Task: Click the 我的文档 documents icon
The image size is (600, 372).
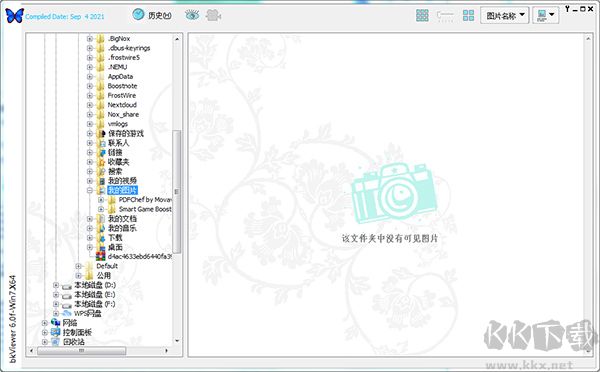Action: tap(101, 219)
